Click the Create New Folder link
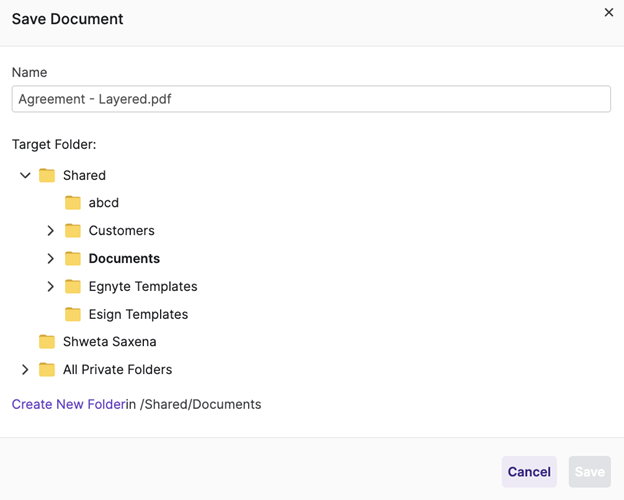 pyautogui.click(x=68, y=404)
